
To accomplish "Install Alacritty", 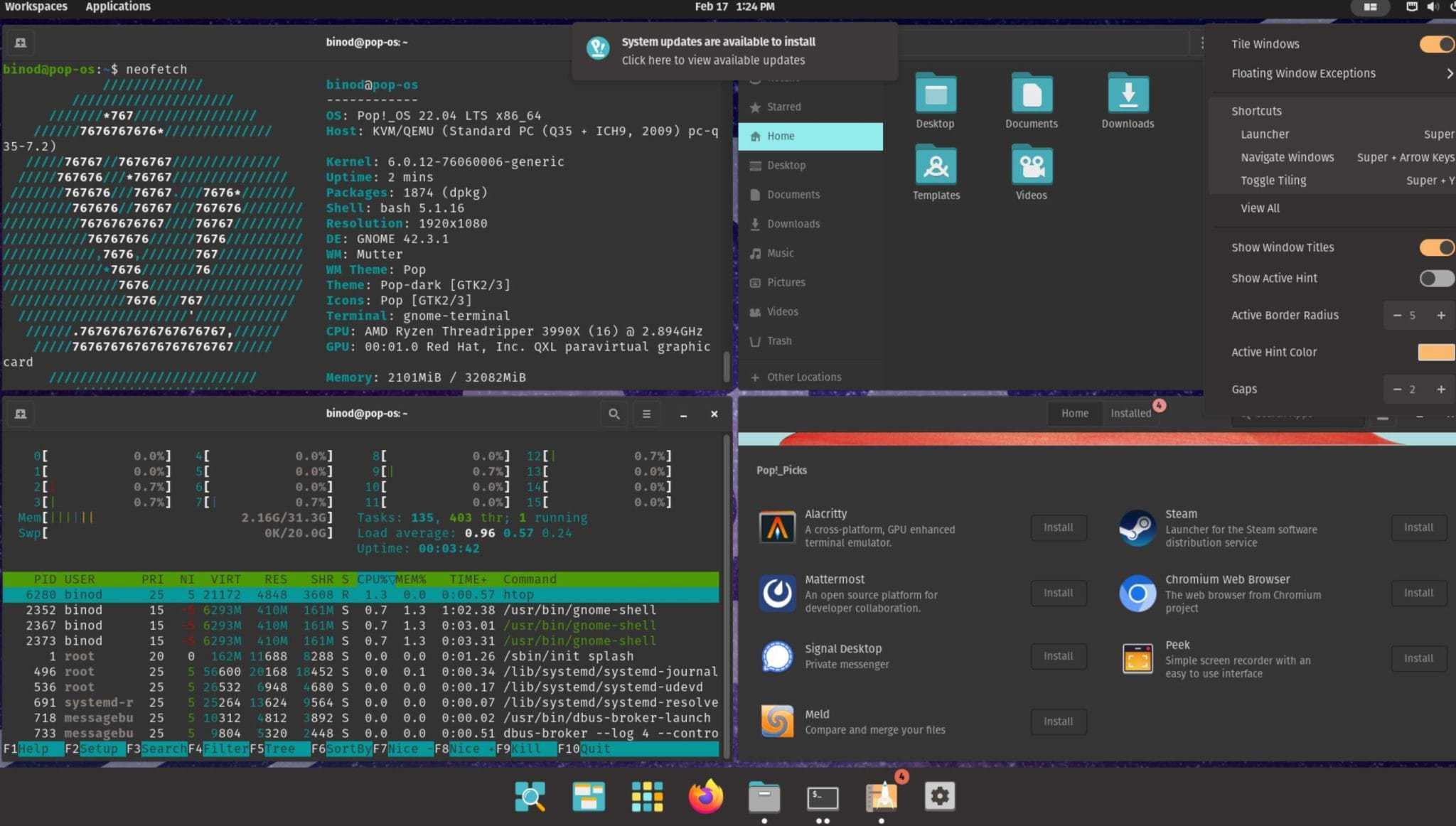I will pyautogui.click(x=1059, y=527).
